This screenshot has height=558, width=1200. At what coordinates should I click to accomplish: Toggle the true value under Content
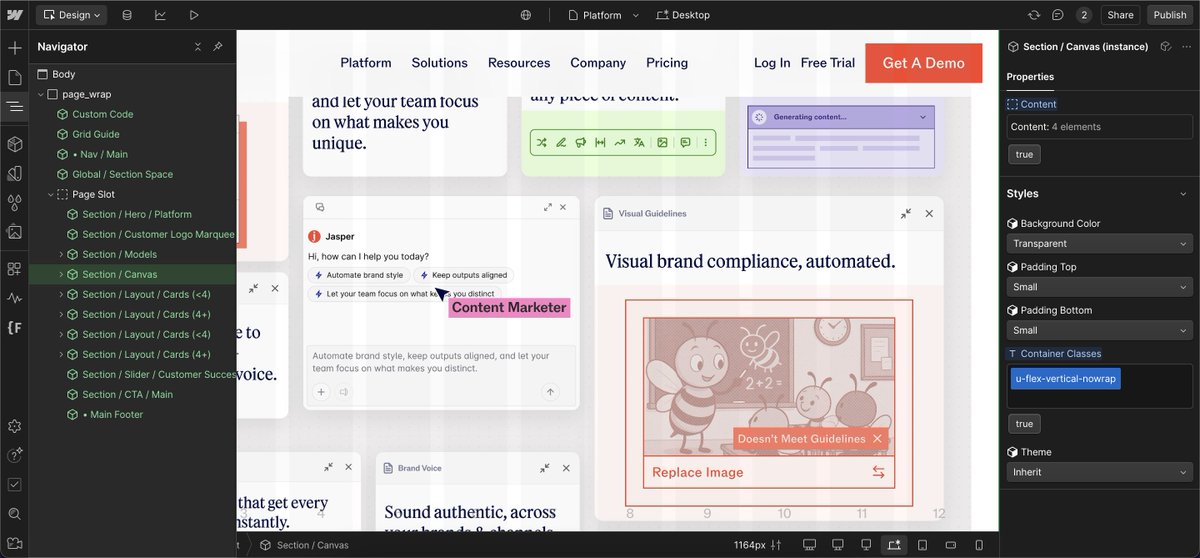coord(1024,154)
